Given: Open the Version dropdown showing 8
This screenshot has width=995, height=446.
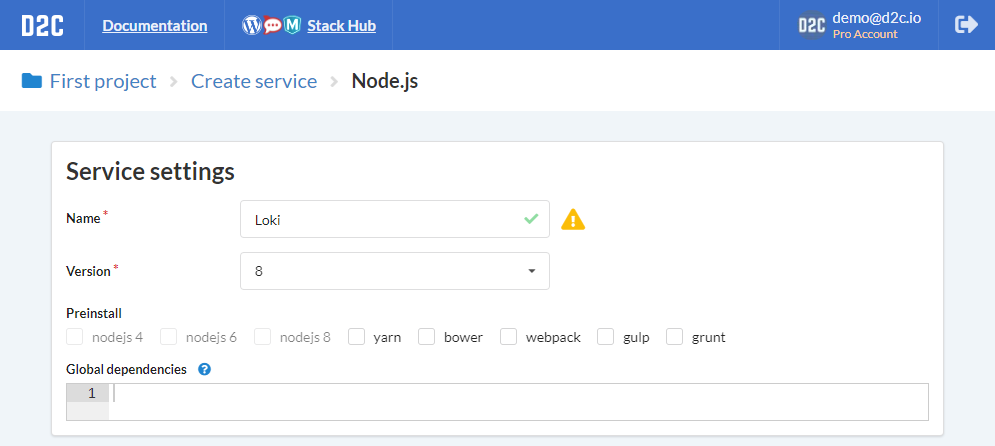Looking at the screenshot, I should (x=395, y=271).
